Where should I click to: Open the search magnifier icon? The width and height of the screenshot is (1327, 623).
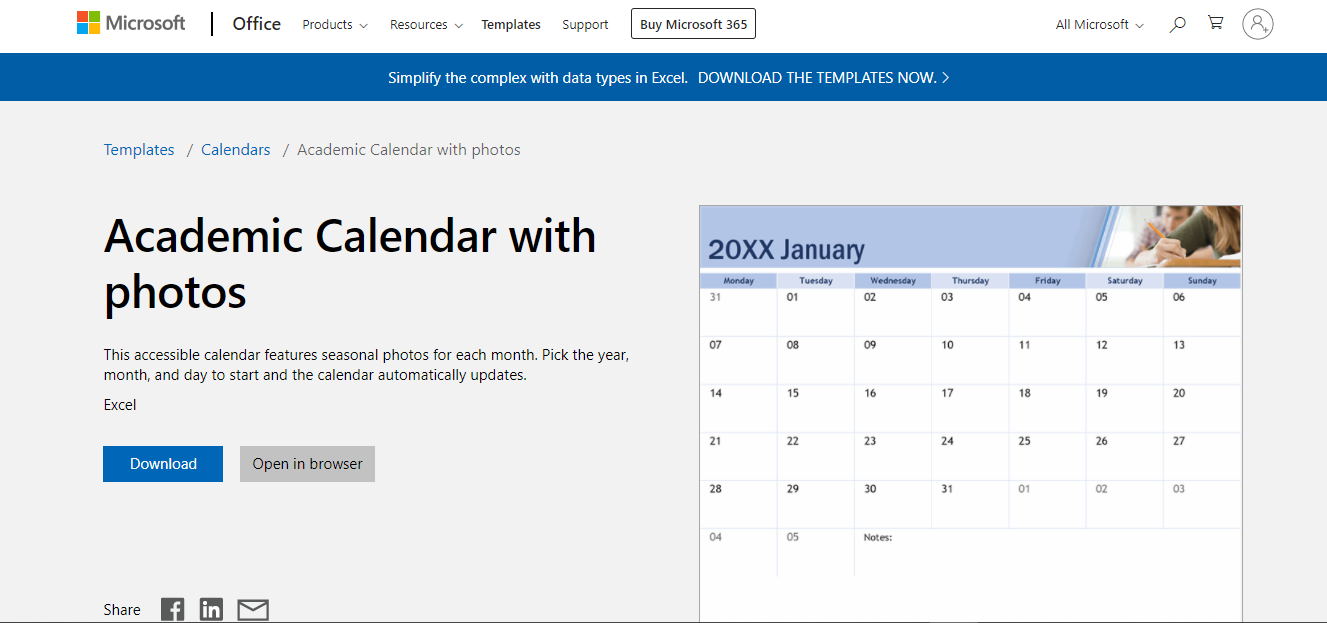tap(1178, 24)
